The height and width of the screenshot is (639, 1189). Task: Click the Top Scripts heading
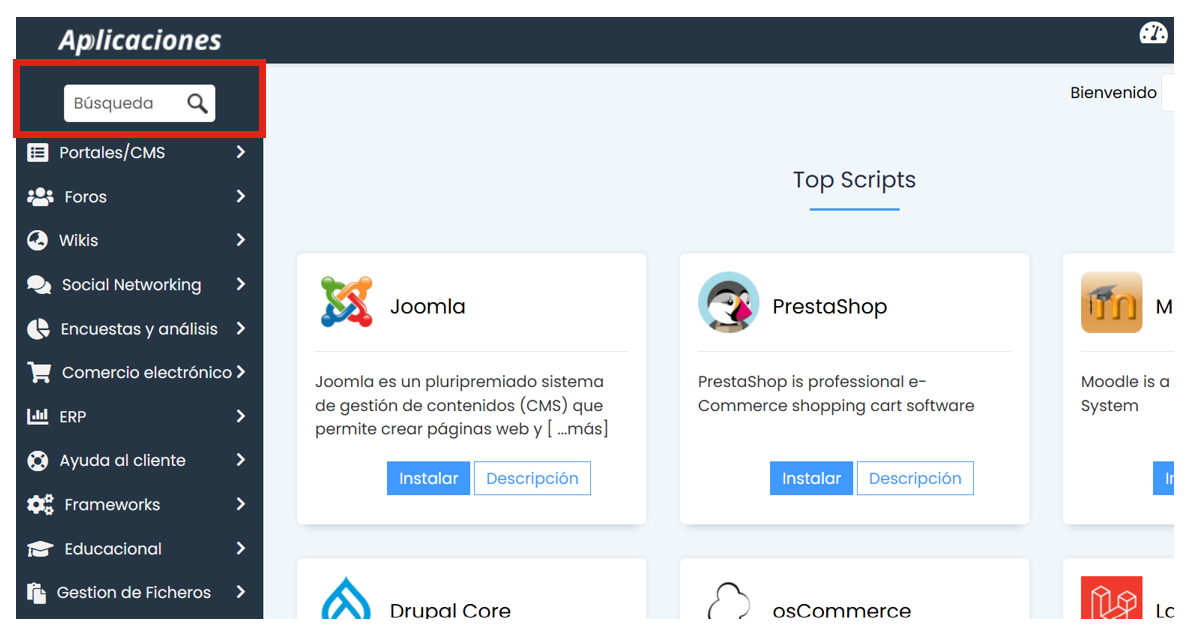[x=855, y=180]
